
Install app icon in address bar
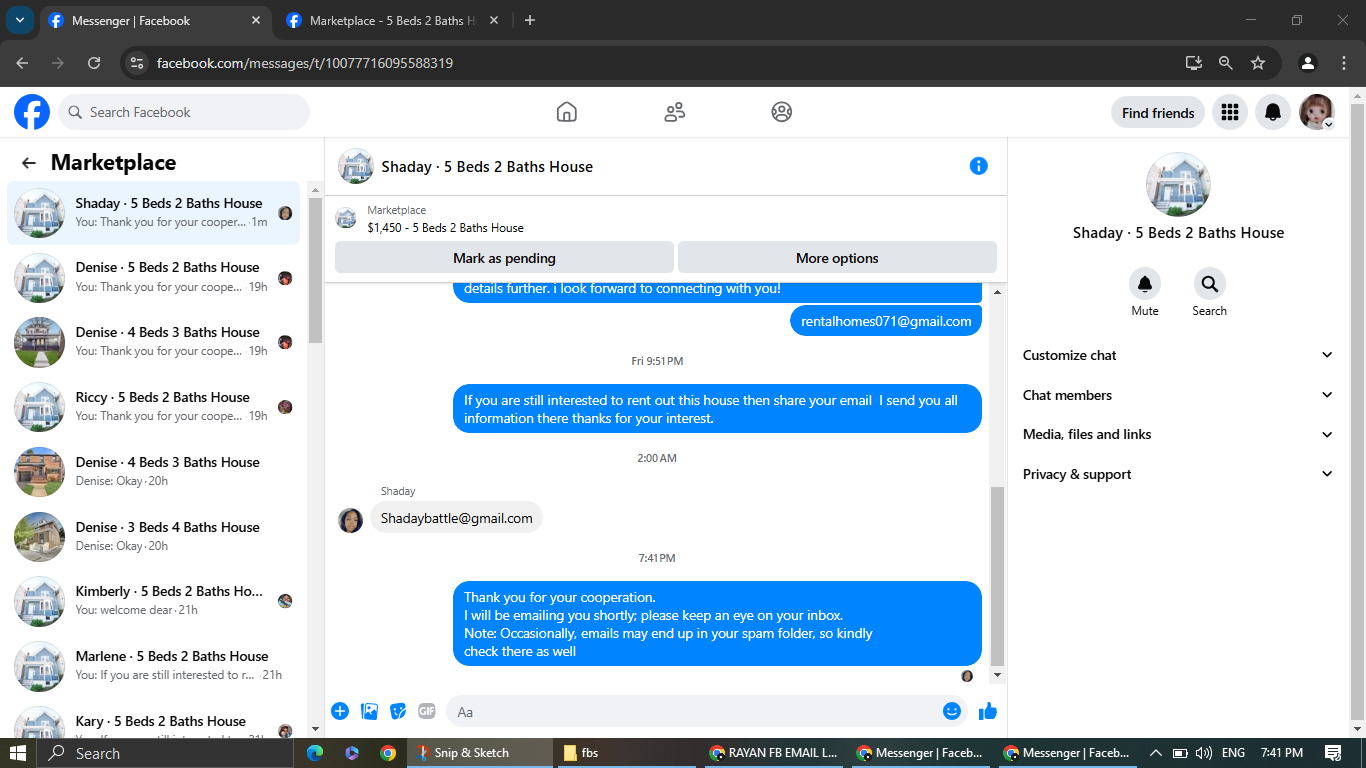1194,63
